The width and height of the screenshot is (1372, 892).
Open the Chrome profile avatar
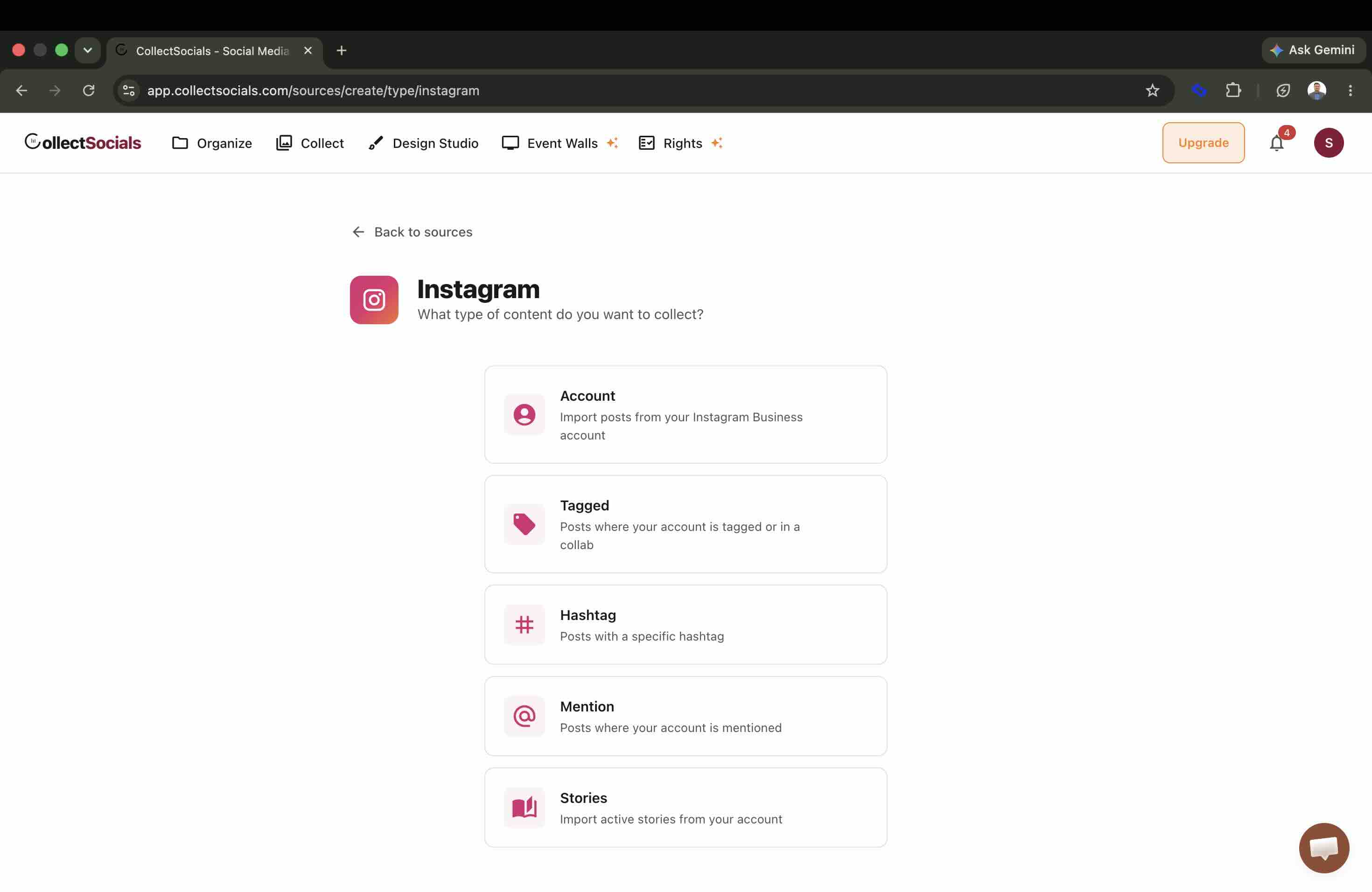[x=1316, y=91]
